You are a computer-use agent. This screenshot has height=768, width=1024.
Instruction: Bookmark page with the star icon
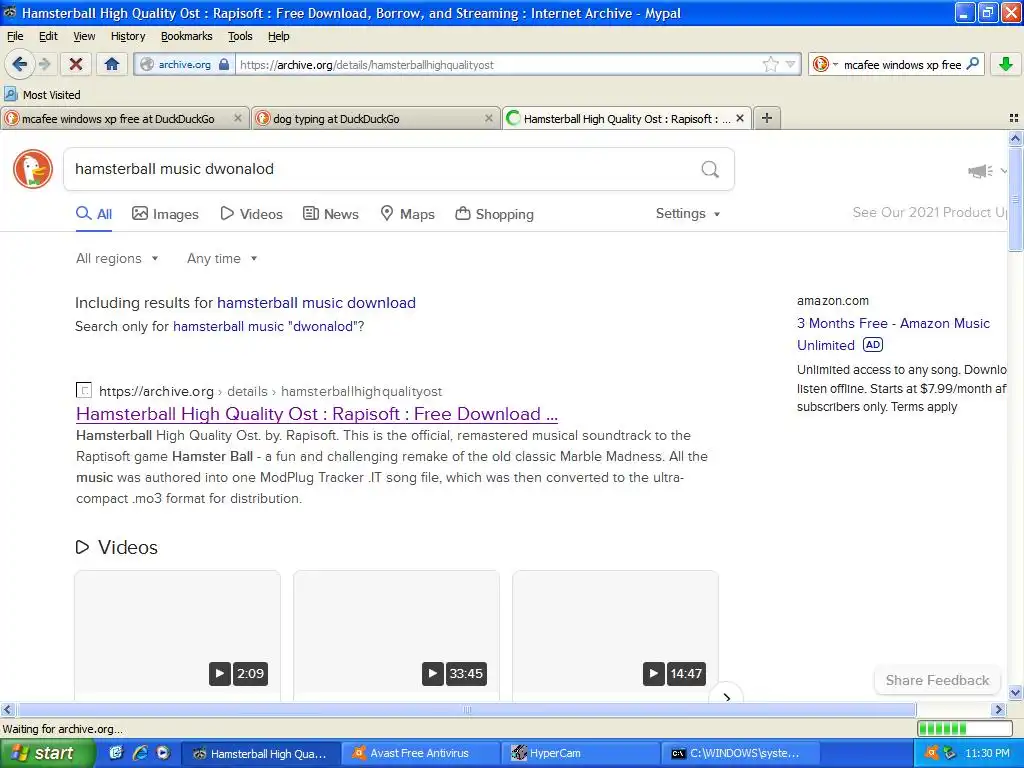point(771,64)
